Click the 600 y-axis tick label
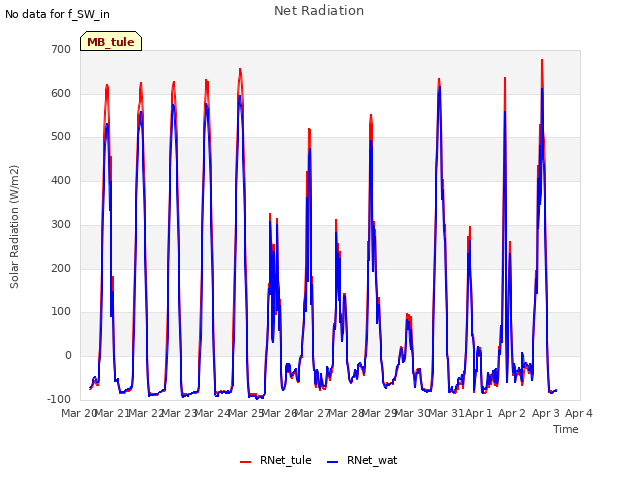This screenshot has width=640, height=480. pos(61,93)
